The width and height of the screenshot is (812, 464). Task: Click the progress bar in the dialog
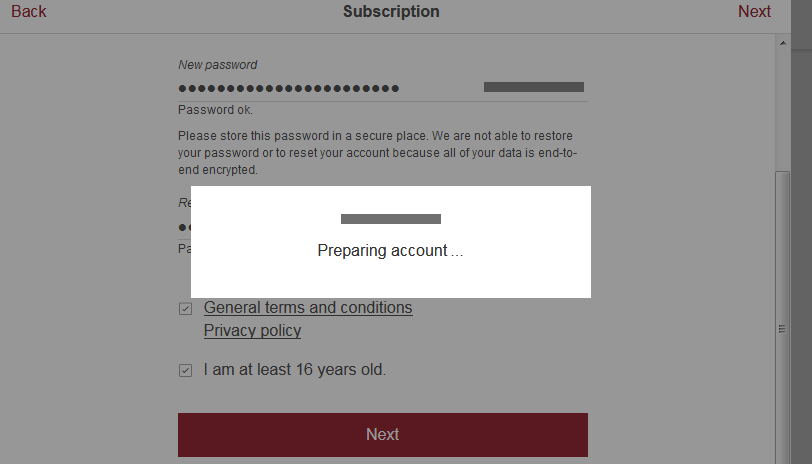click(390, 219)
